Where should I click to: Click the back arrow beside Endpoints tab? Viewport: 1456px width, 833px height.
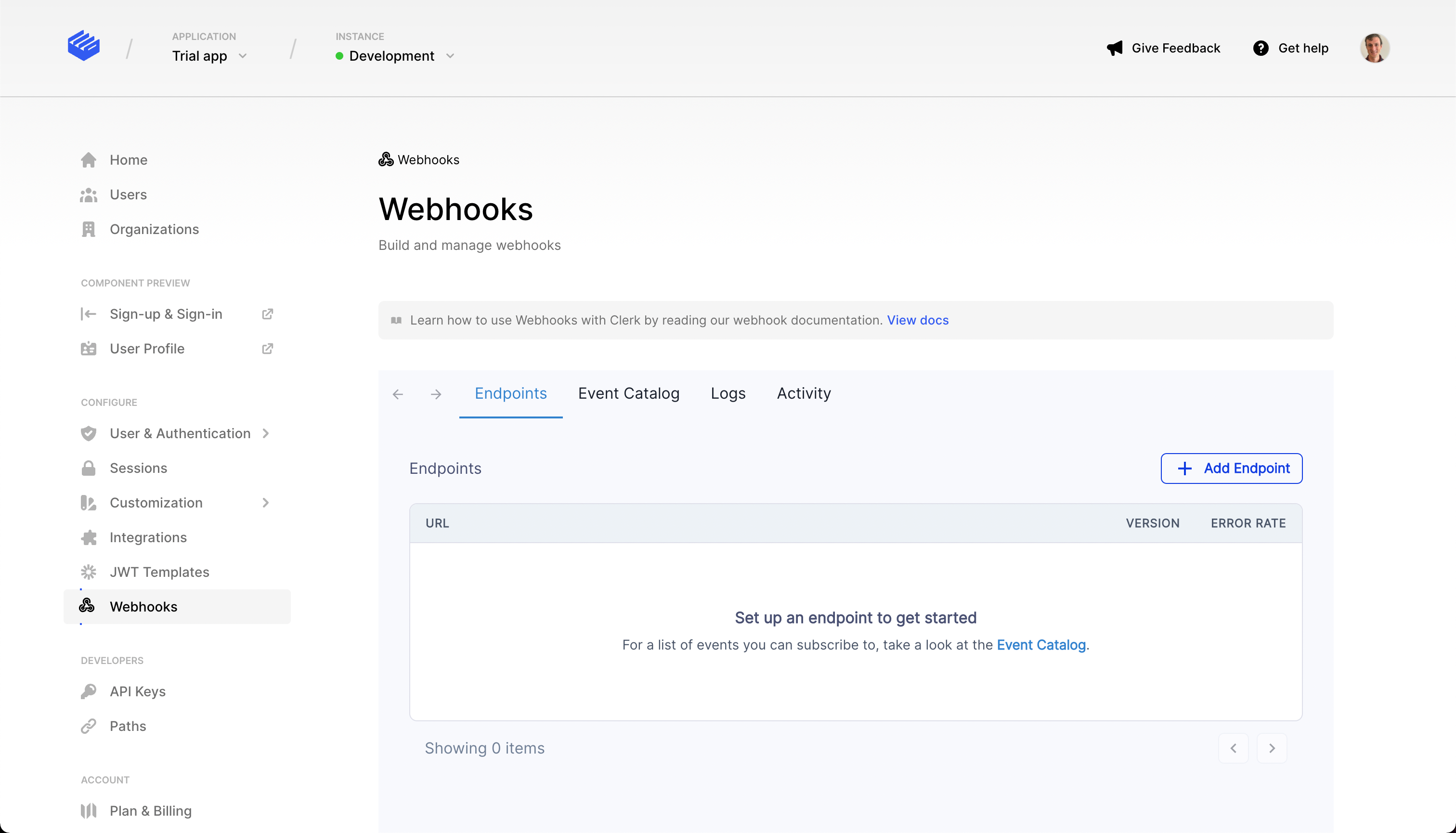[x=398, y=394]
